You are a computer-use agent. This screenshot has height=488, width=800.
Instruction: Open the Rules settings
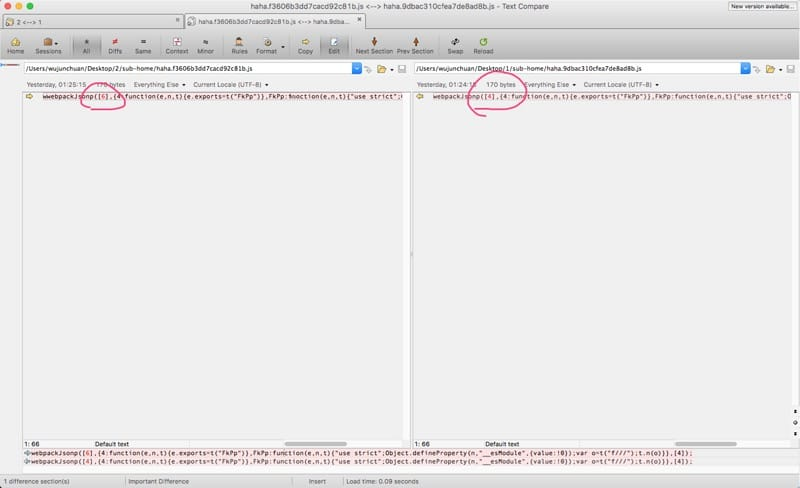[x=239, y=45]
